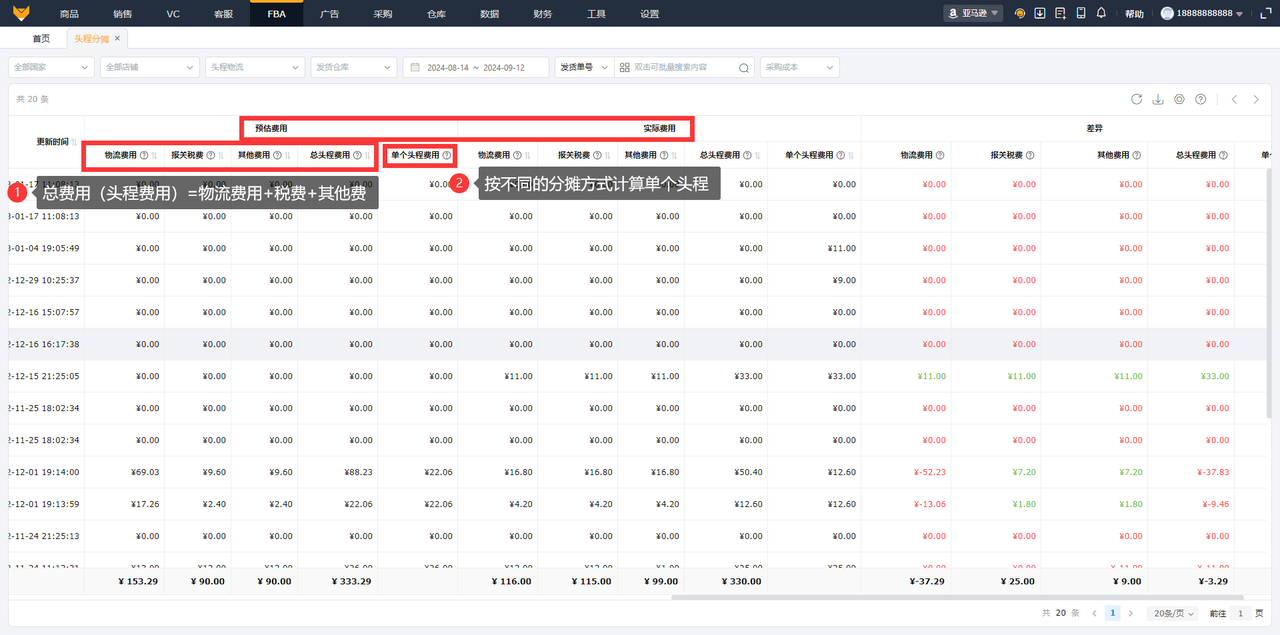
Task: Click help icon beside 报关税费 under 预估费用
Action: [210, 155]
